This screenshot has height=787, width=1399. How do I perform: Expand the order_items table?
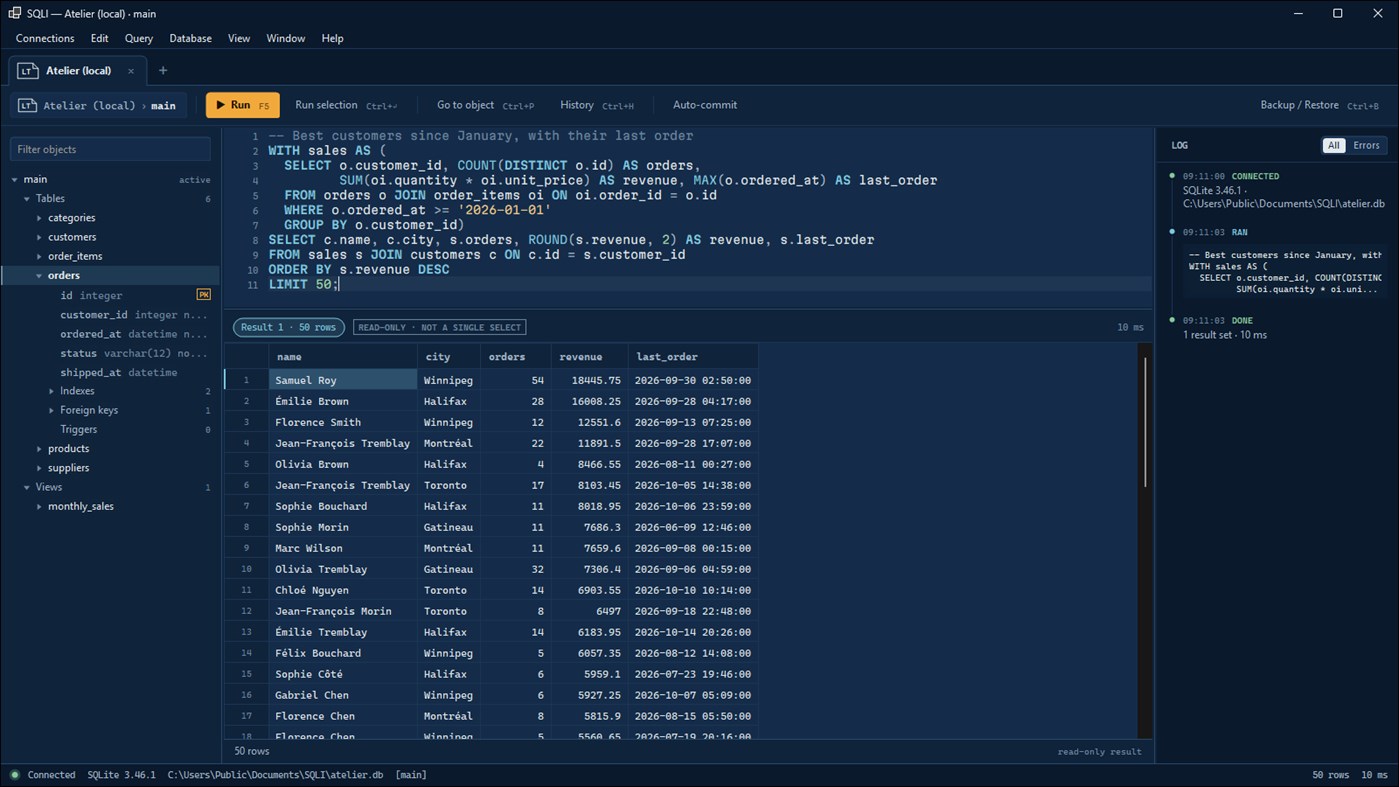40,256
